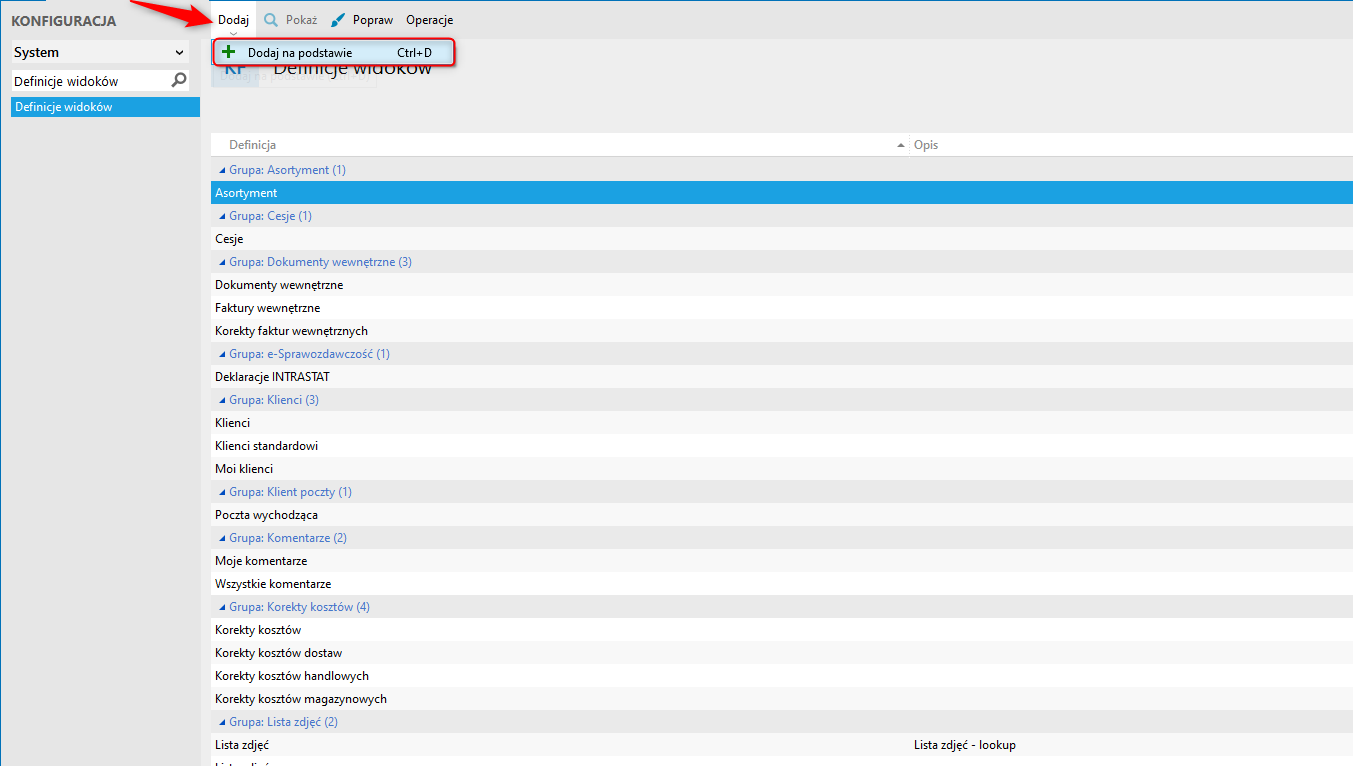1353x766 pixels.
Task: Select the Korekty kosztów handlowych row
Action: click(782, 676)
